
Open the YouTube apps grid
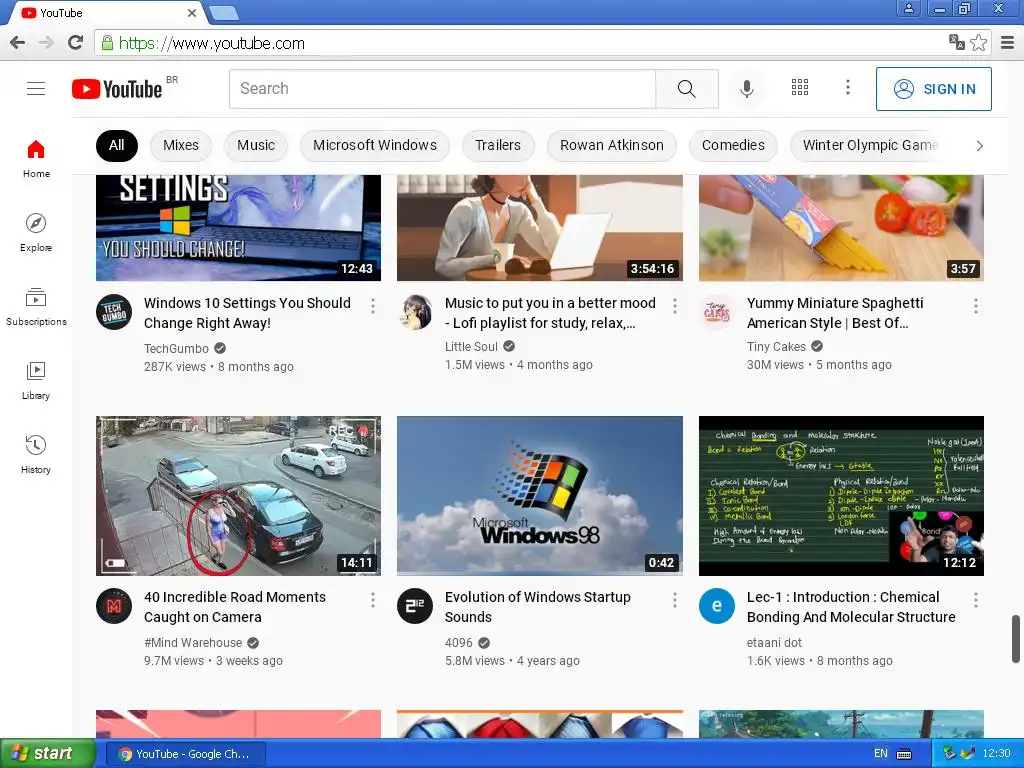pos(800,88)
